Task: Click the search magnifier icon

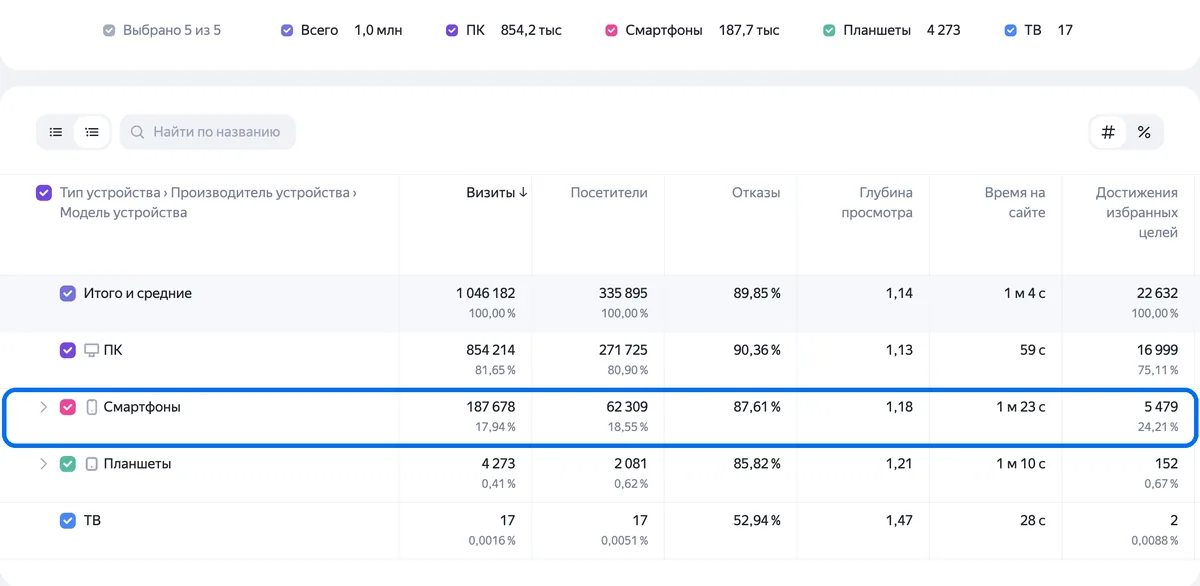Action: tap(138, 132)
